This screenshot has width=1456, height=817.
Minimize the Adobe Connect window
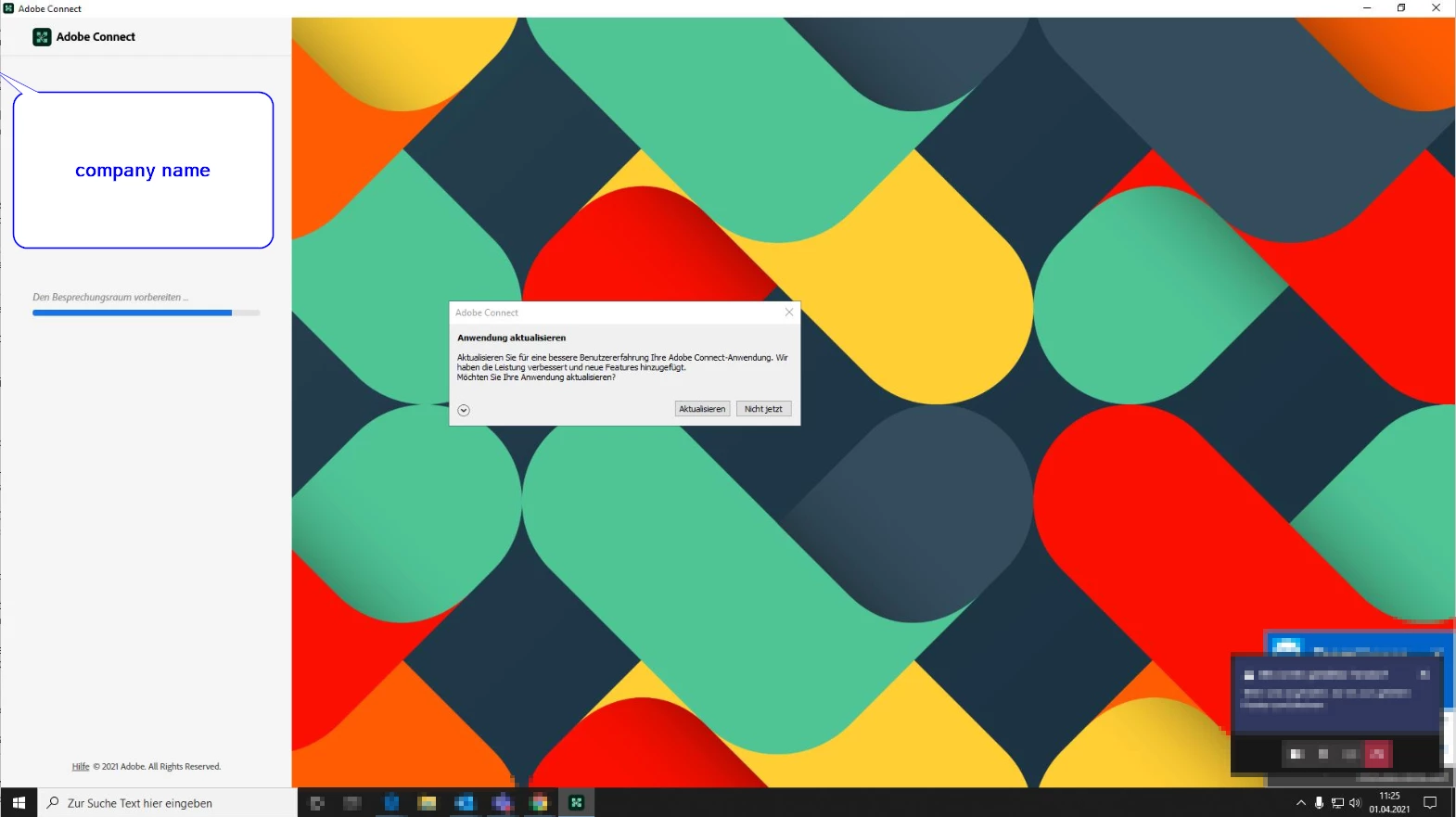click(x=1366, y=8)
